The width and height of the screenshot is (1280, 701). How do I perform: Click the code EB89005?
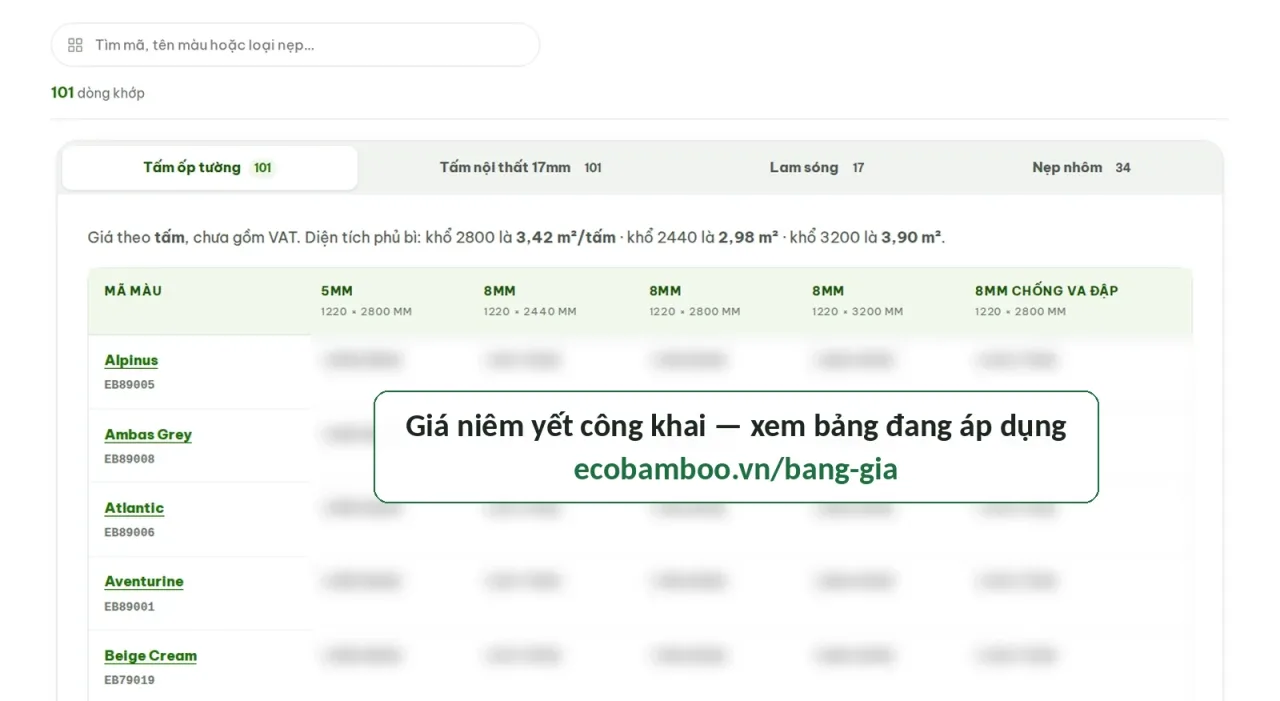[x=129, y=385]
